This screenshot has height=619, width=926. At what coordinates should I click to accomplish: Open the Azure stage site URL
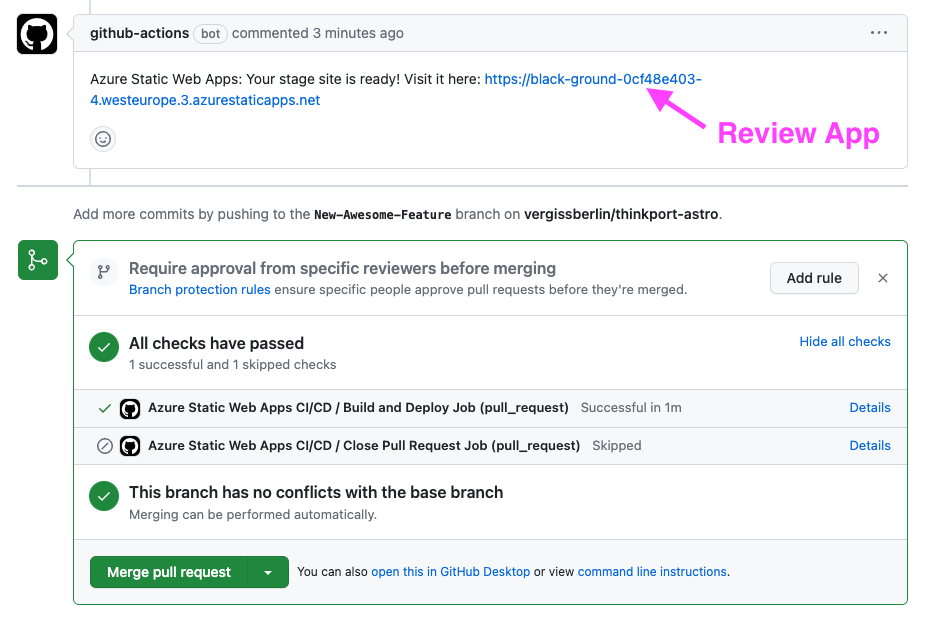point(395,90)
